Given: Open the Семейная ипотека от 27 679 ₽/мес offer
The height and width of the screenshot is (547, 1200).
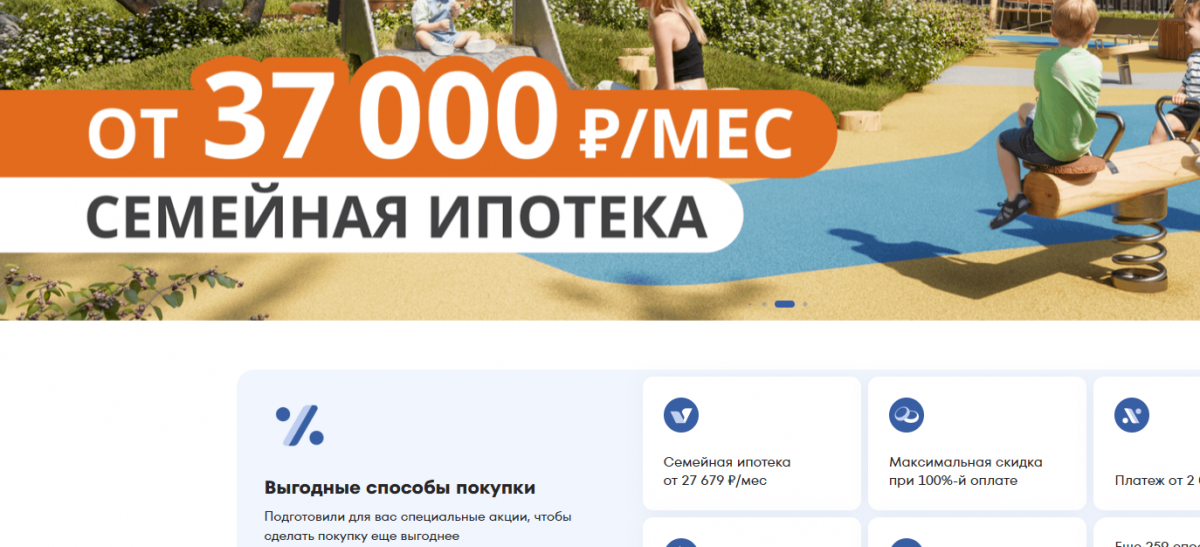Looking at the screenshot, I should click(x=752, y=443).
